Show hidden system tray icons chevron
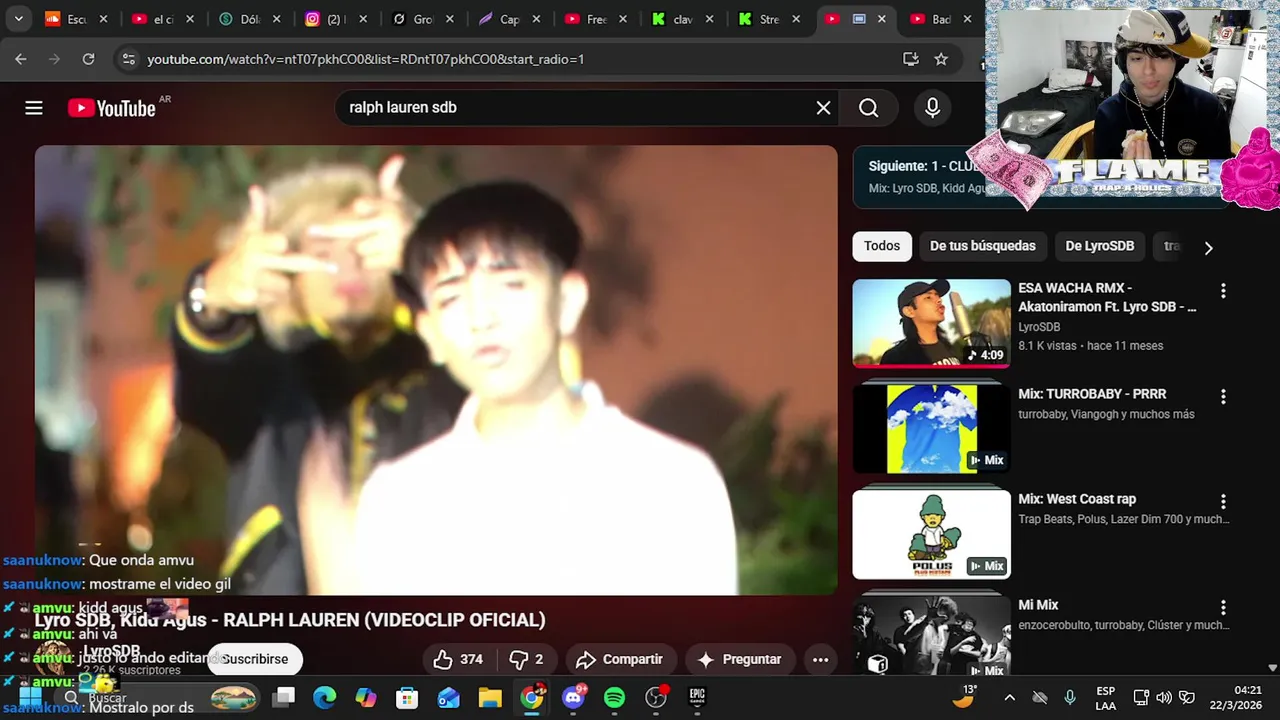1280x720 pixels. pyautogui.click(x=1009, y=697)
